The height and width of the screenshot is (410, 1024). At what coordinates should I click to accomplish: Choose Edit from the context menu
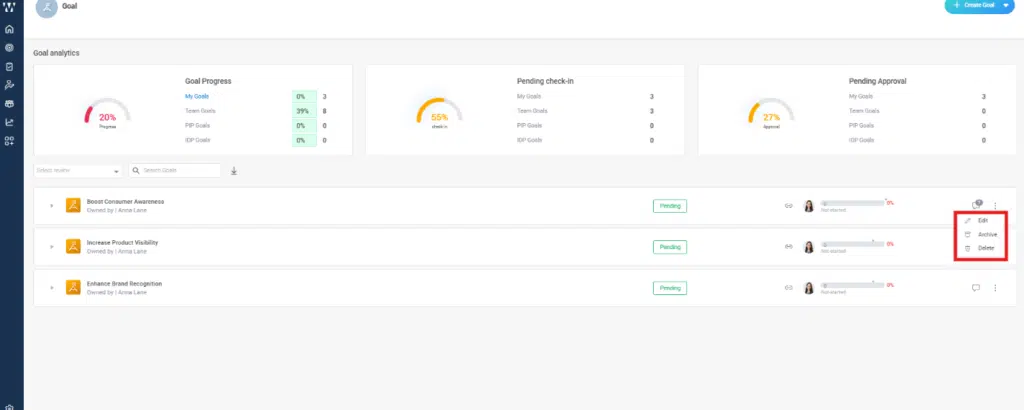(982, 220)
